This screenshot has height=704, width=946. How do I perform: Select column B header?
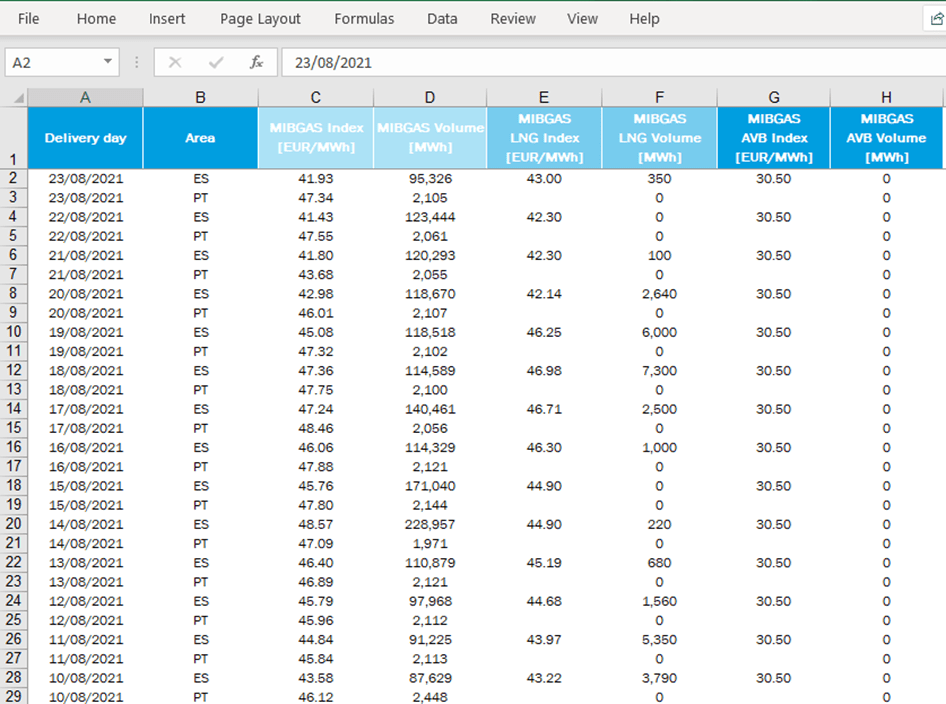point(200,97)
